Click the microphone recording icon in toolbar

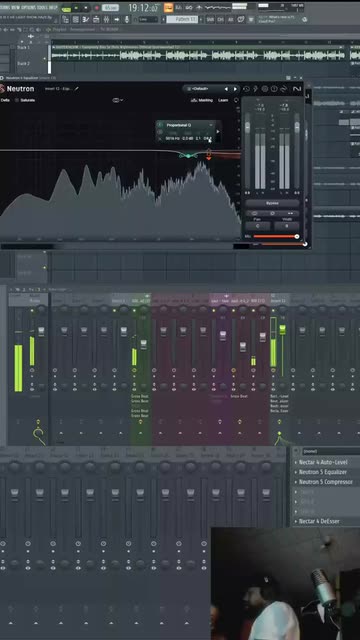(127, 20)
